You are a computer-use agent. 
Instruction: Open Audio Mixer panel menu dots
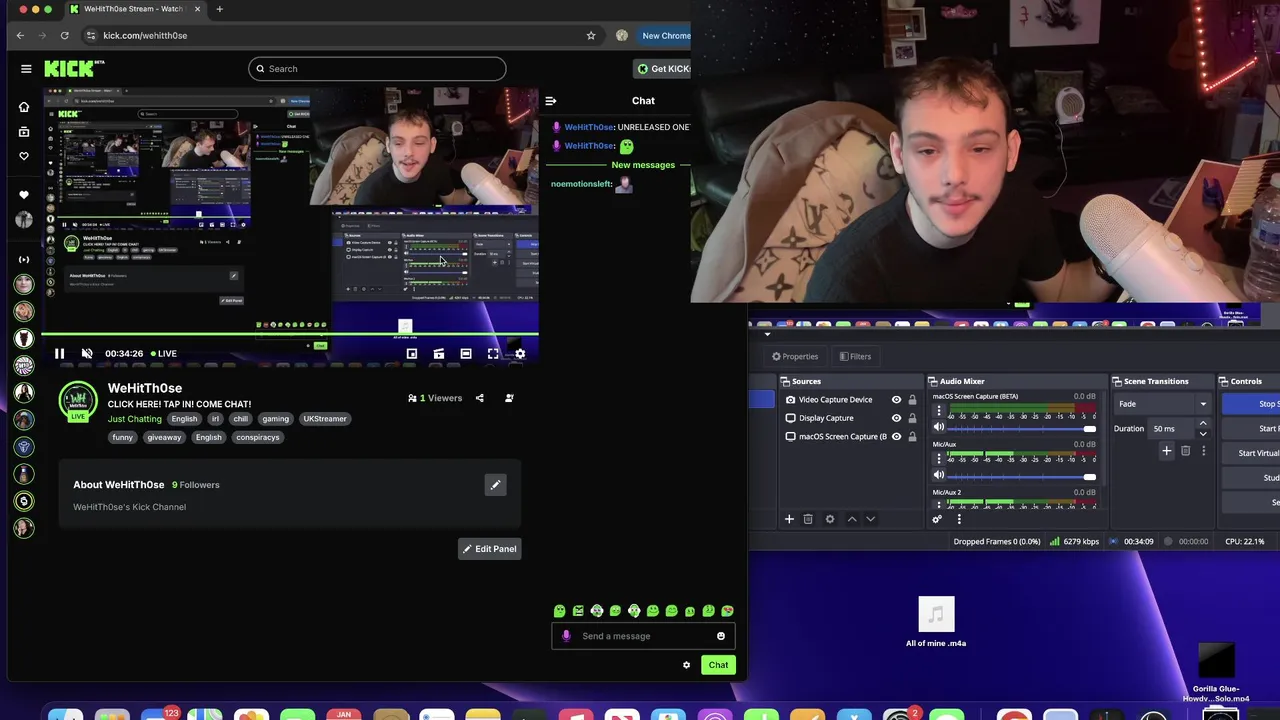pyautogui.click(x=958, y=519)
